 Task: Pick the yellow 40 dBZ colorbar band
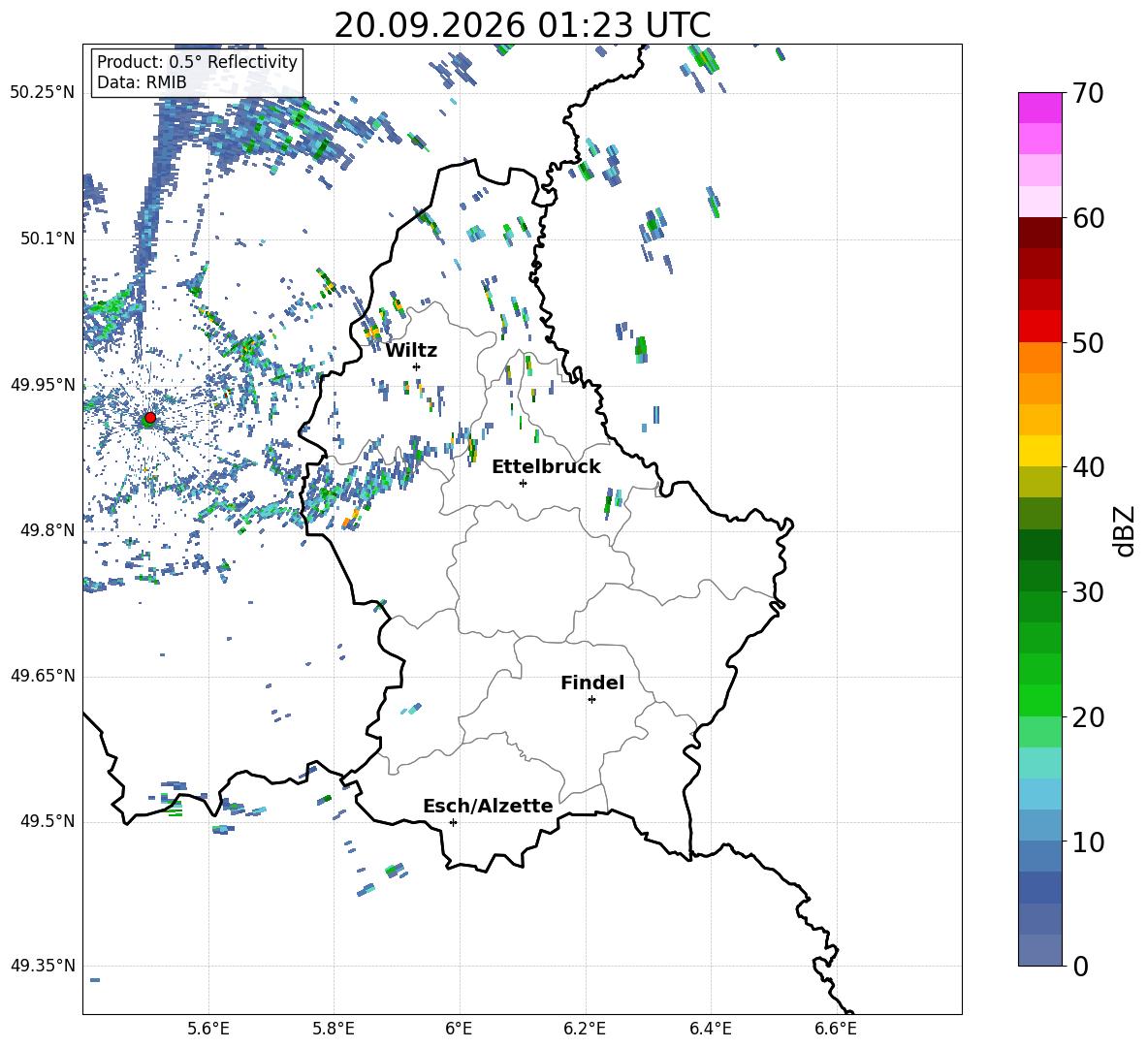click(x=1039, y=451)
